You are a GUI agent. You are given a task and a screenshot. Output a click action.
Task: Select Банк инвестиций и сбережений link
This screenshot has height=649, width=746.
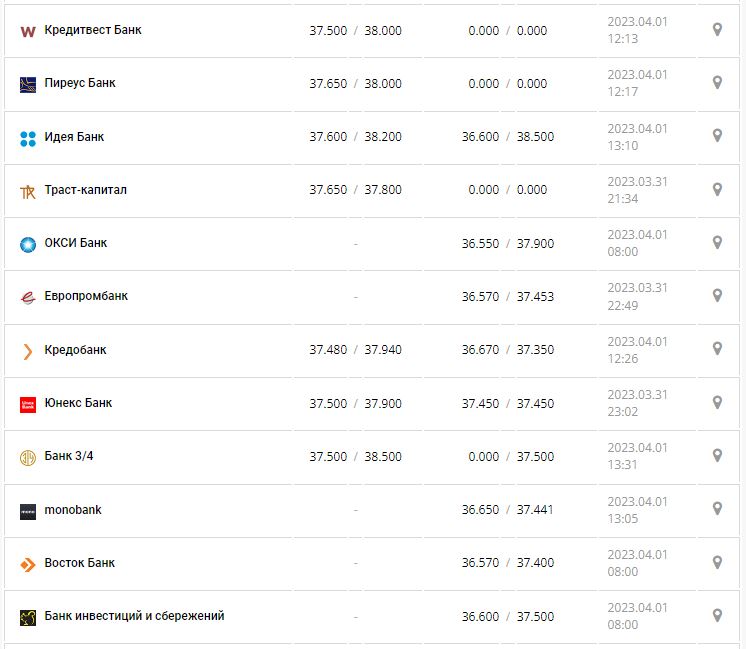click(134, 616)
